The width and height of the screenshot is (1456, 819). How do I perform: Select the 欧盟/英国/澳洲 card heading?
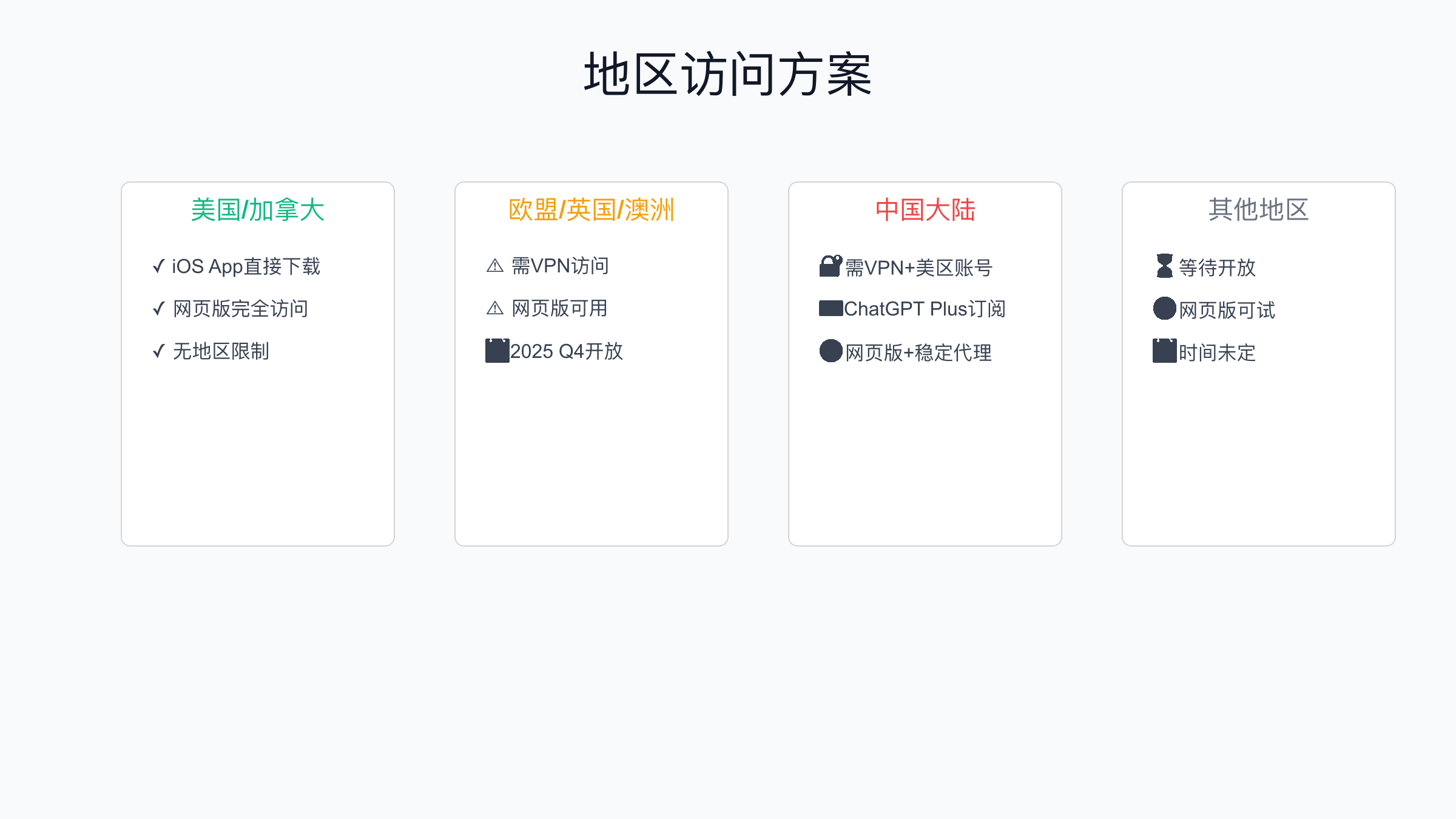pyautogui.click(x=591, y=210)
